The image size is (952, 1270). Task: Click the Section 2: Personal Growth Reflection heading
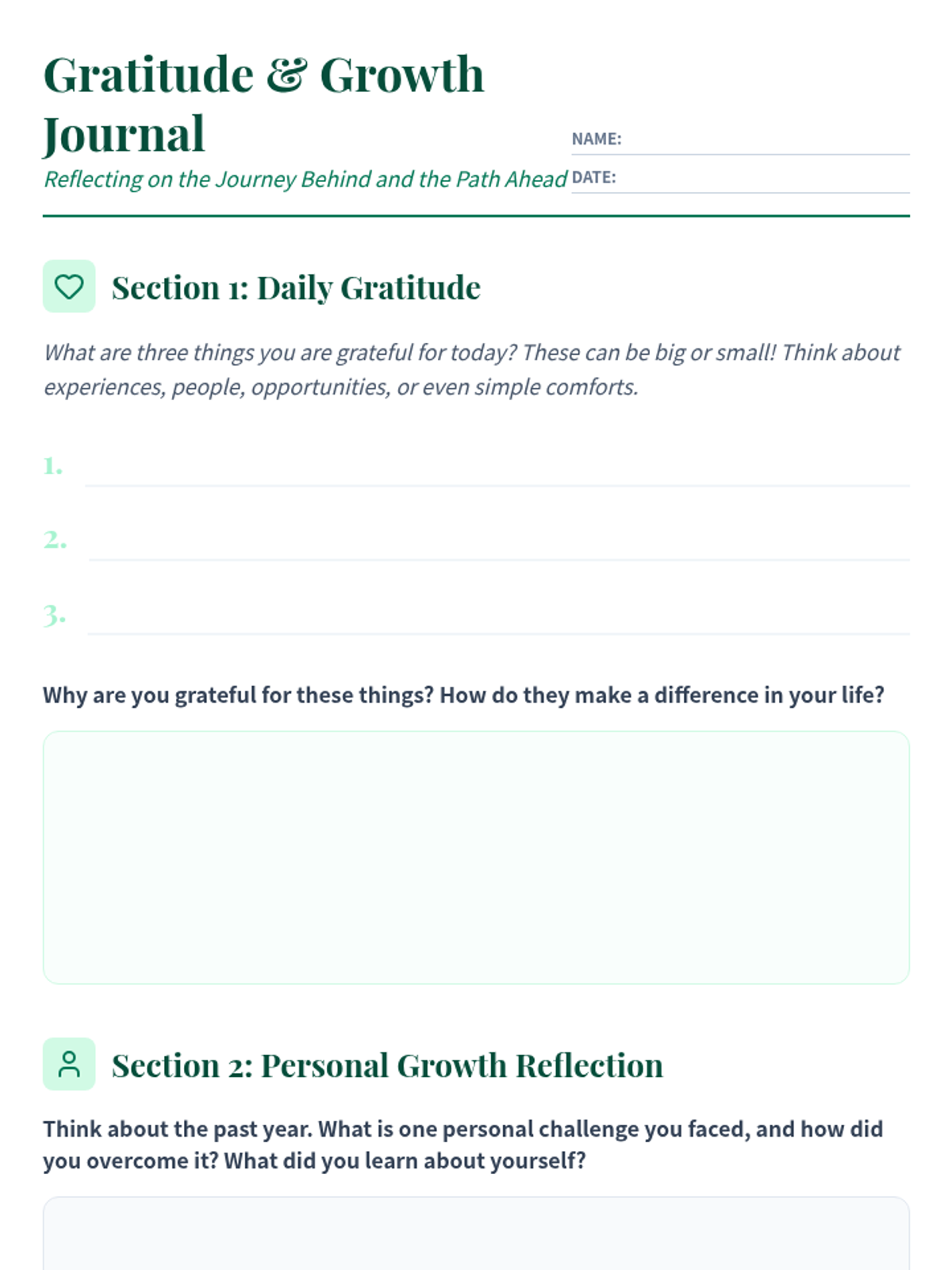(387, 1065)
